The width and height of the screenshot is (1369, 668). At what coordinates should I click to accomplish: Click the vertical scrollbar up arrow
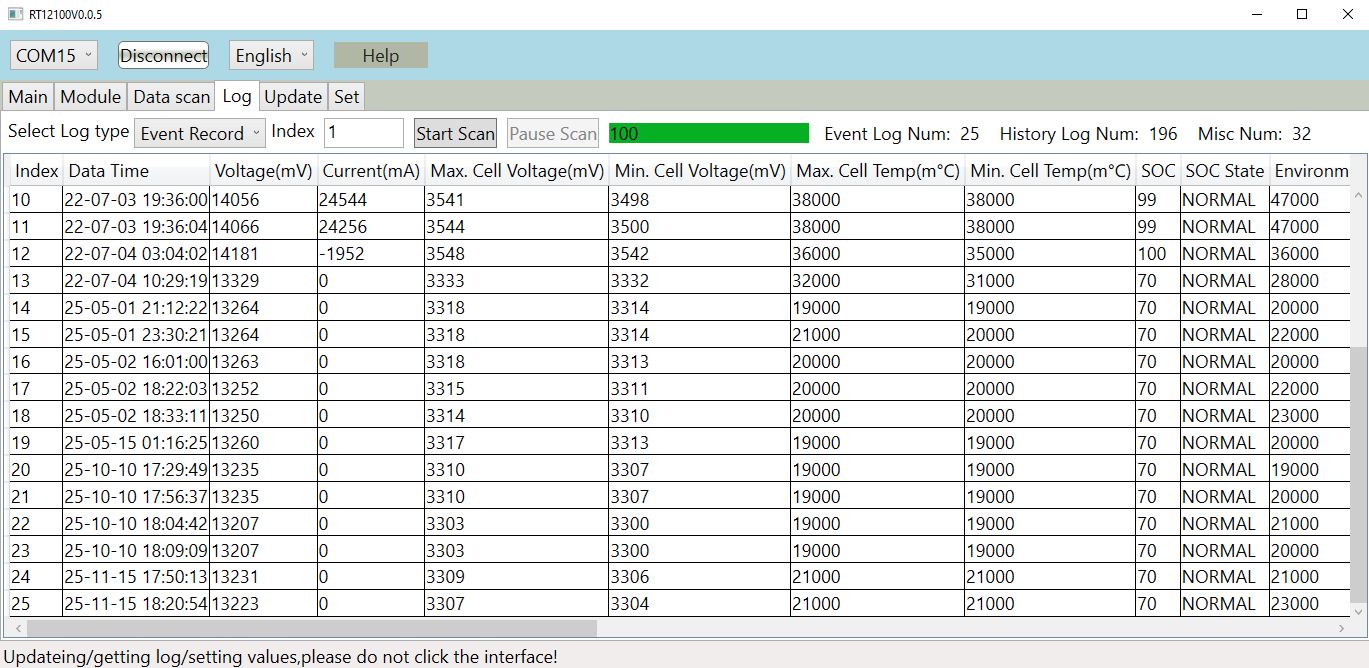[1359, 171]
